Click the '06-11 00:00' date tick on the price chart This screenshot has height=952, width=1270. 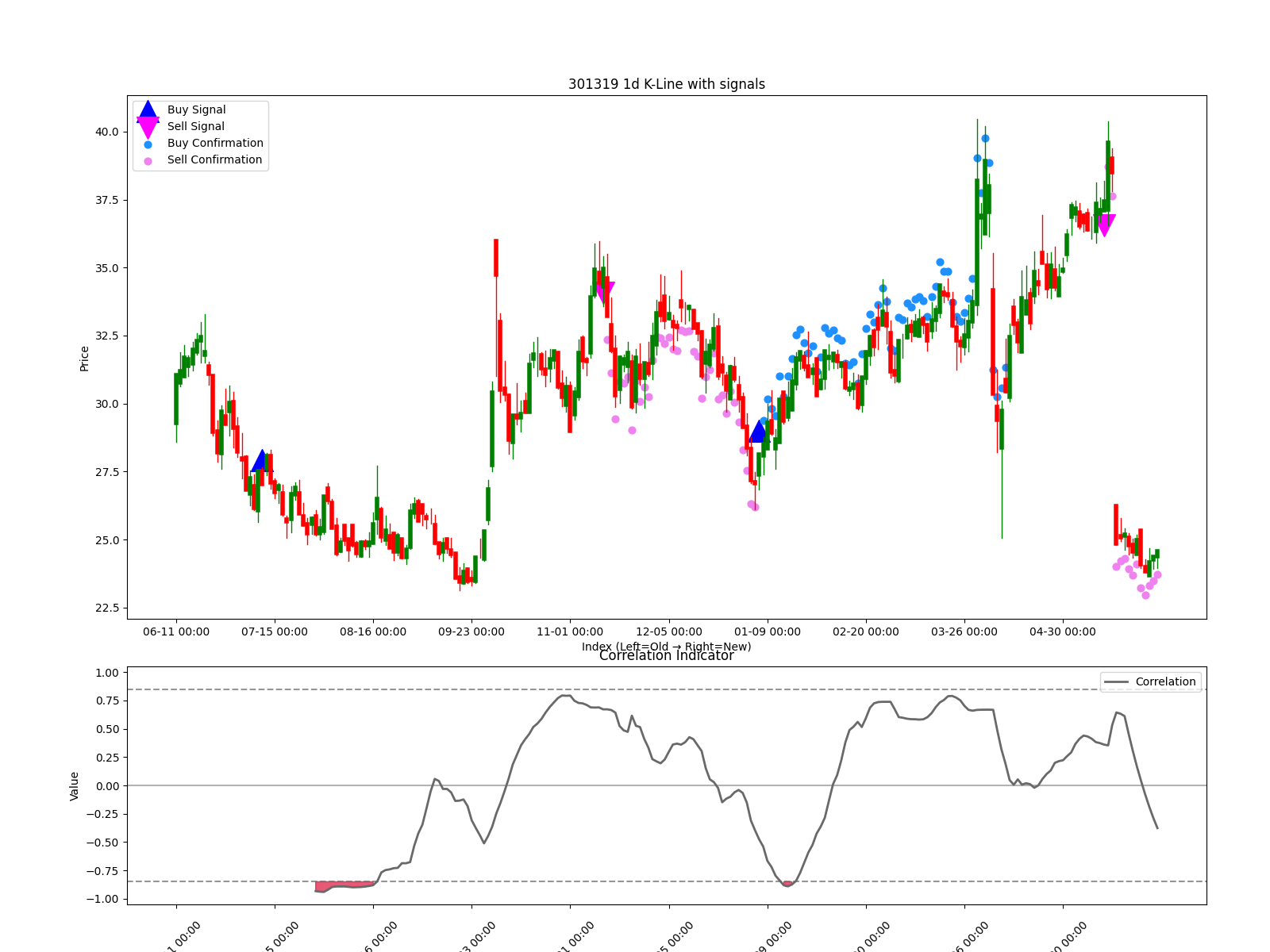[x=176, y=632]
